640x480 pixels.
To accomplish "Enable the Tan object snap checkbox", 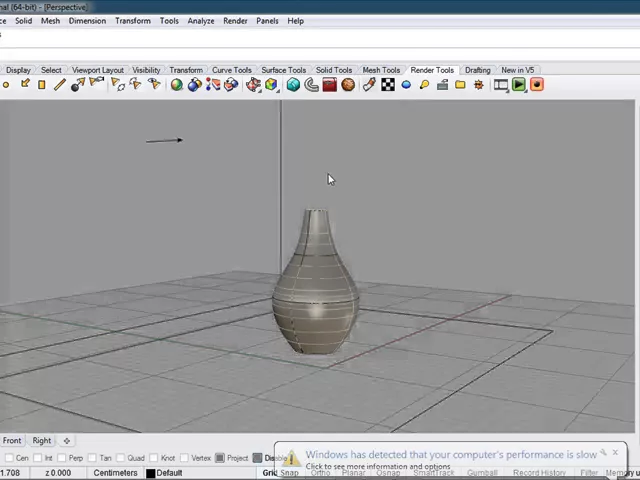I will [92, 458].
